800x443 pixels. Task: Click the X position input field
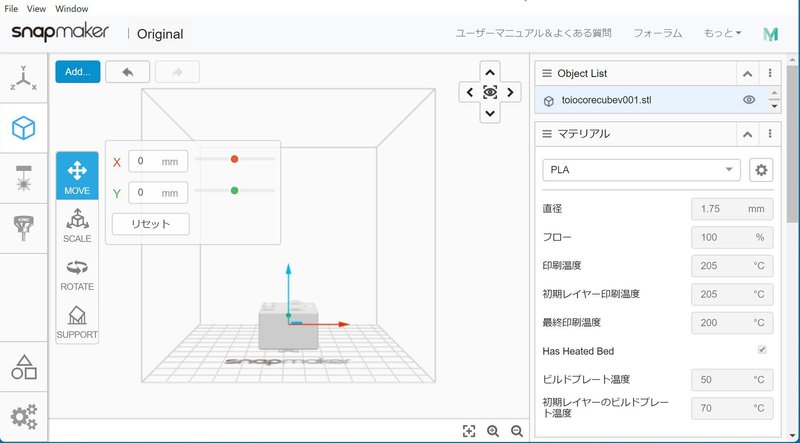pyautogui.click(x=158, y=161)
